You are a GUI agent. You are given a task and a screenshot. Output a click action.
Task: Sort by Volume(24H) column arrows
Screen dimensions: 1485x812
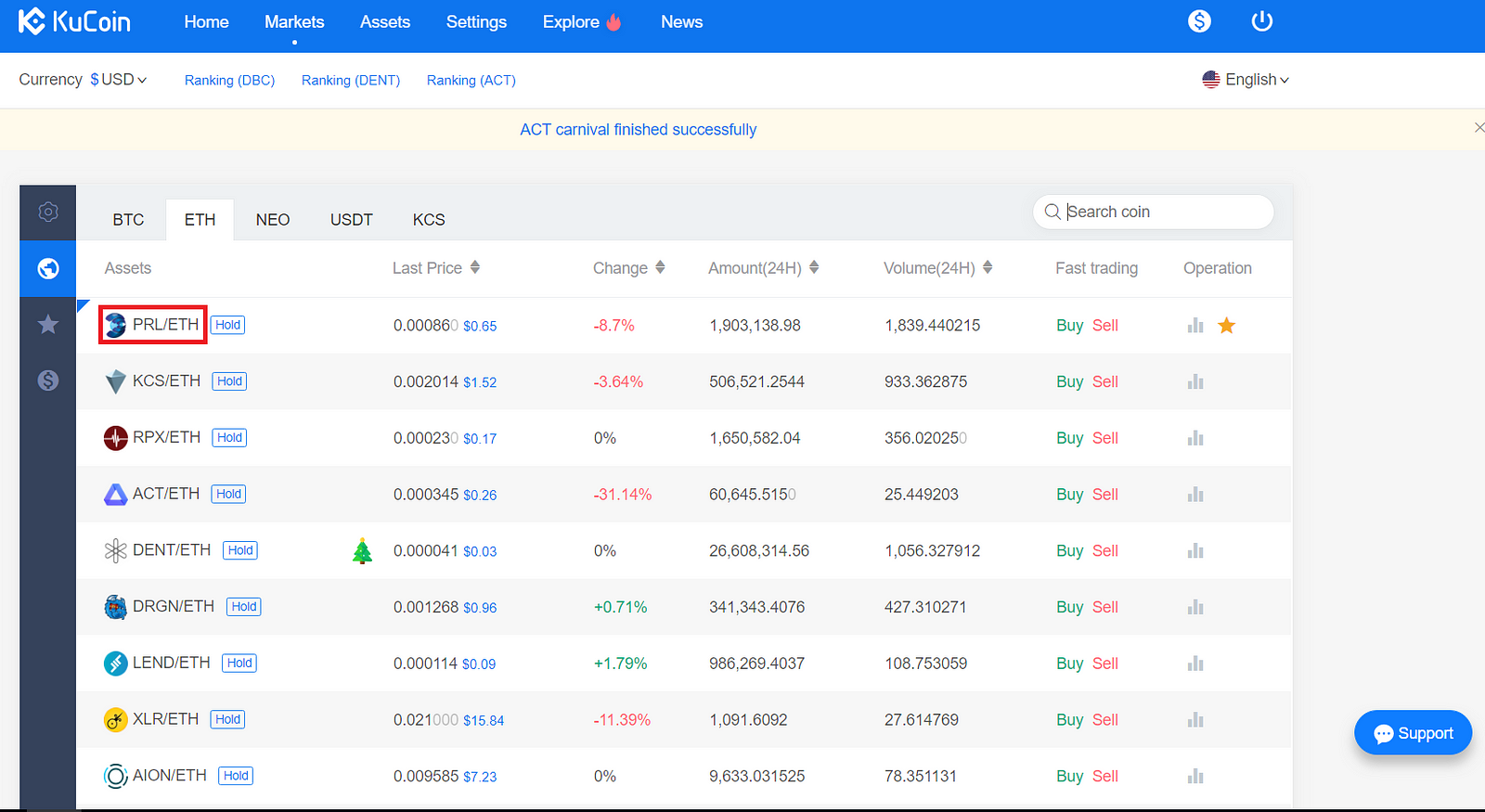coord(988,267)
